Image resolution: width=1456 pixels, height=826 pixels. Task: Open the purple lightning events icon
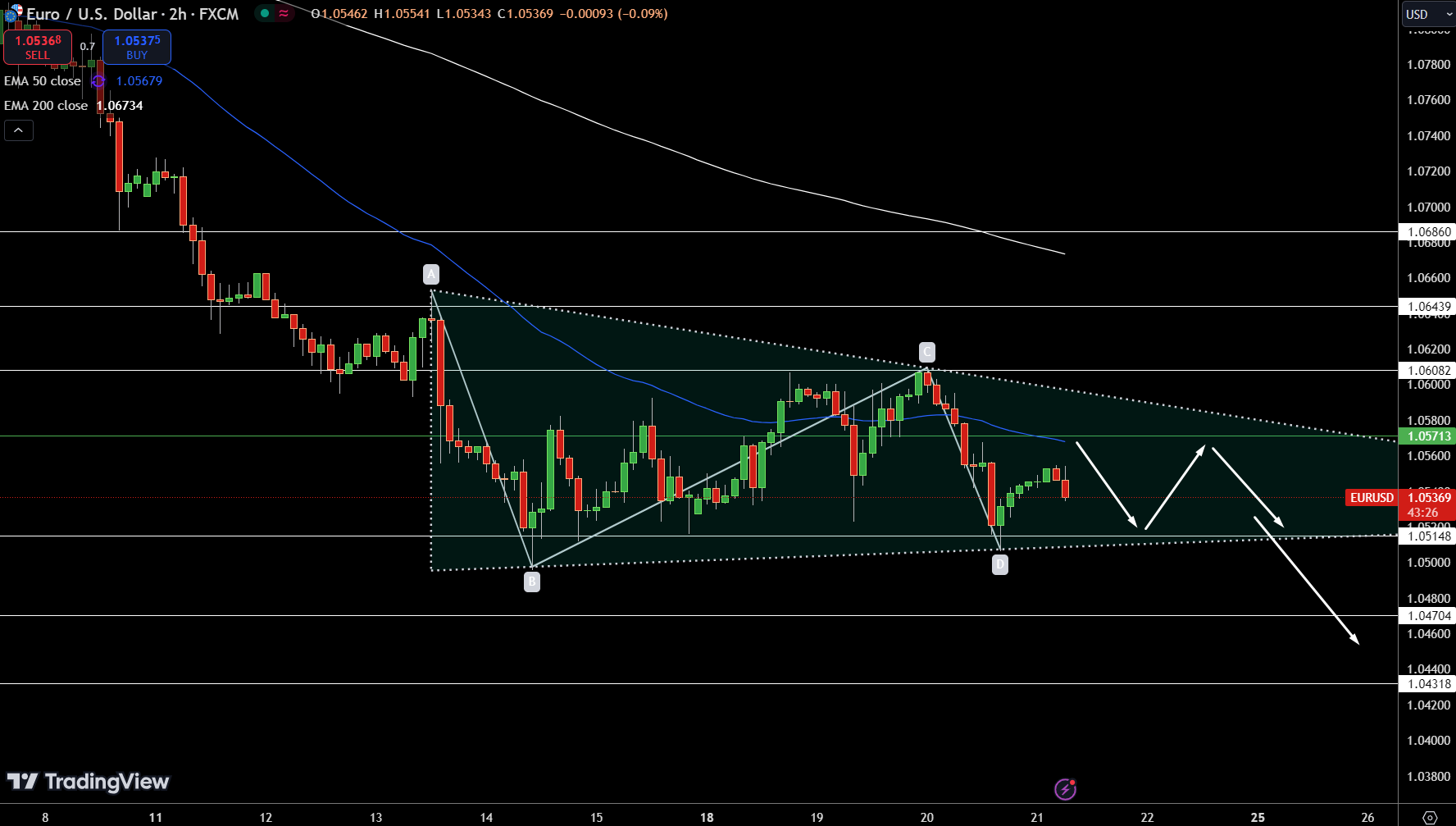pos(1065,789)
